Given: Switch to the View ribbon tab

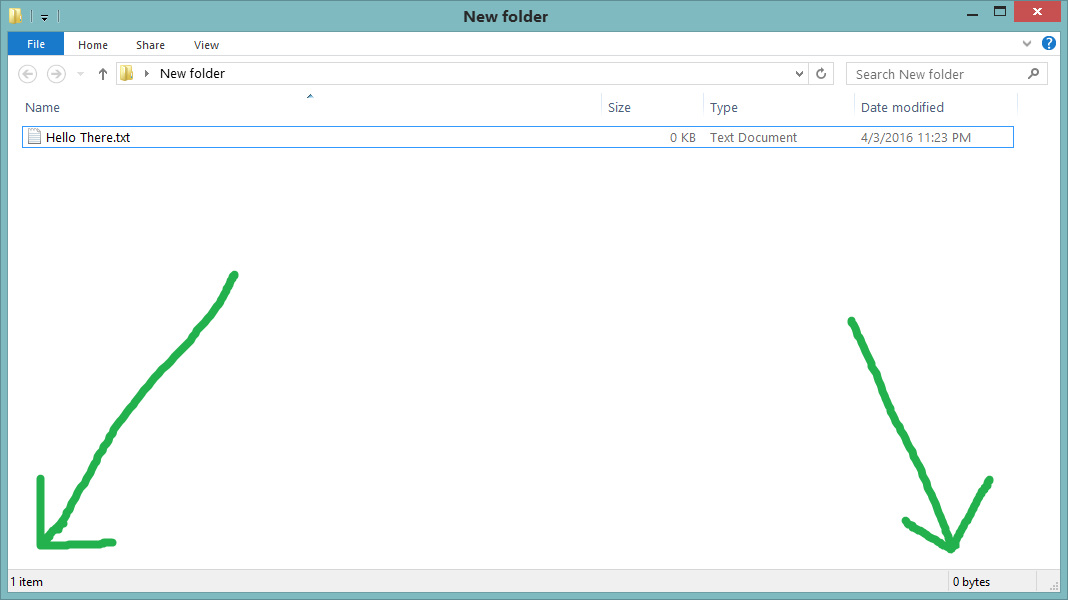Looking at the screenshot, I should (206, 45).
